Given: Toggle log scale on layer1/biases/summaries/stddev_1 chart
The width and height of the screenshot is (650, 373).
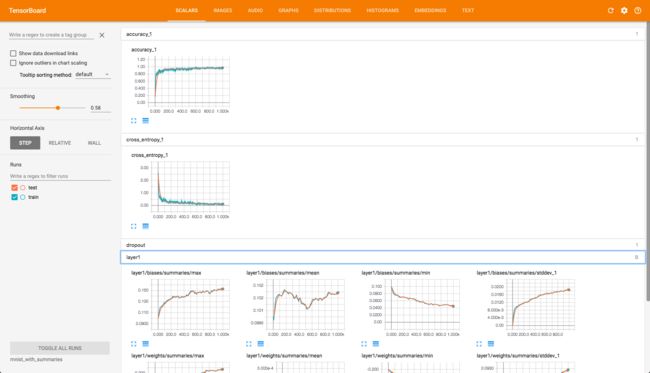Looking at the screenshot, I should [x=491, y=344].
